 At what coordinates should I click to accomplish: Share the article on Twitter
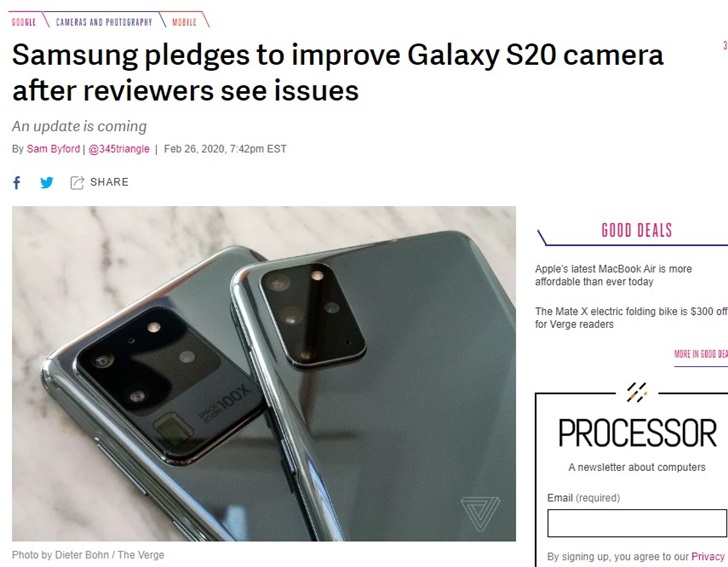point(46,182)
